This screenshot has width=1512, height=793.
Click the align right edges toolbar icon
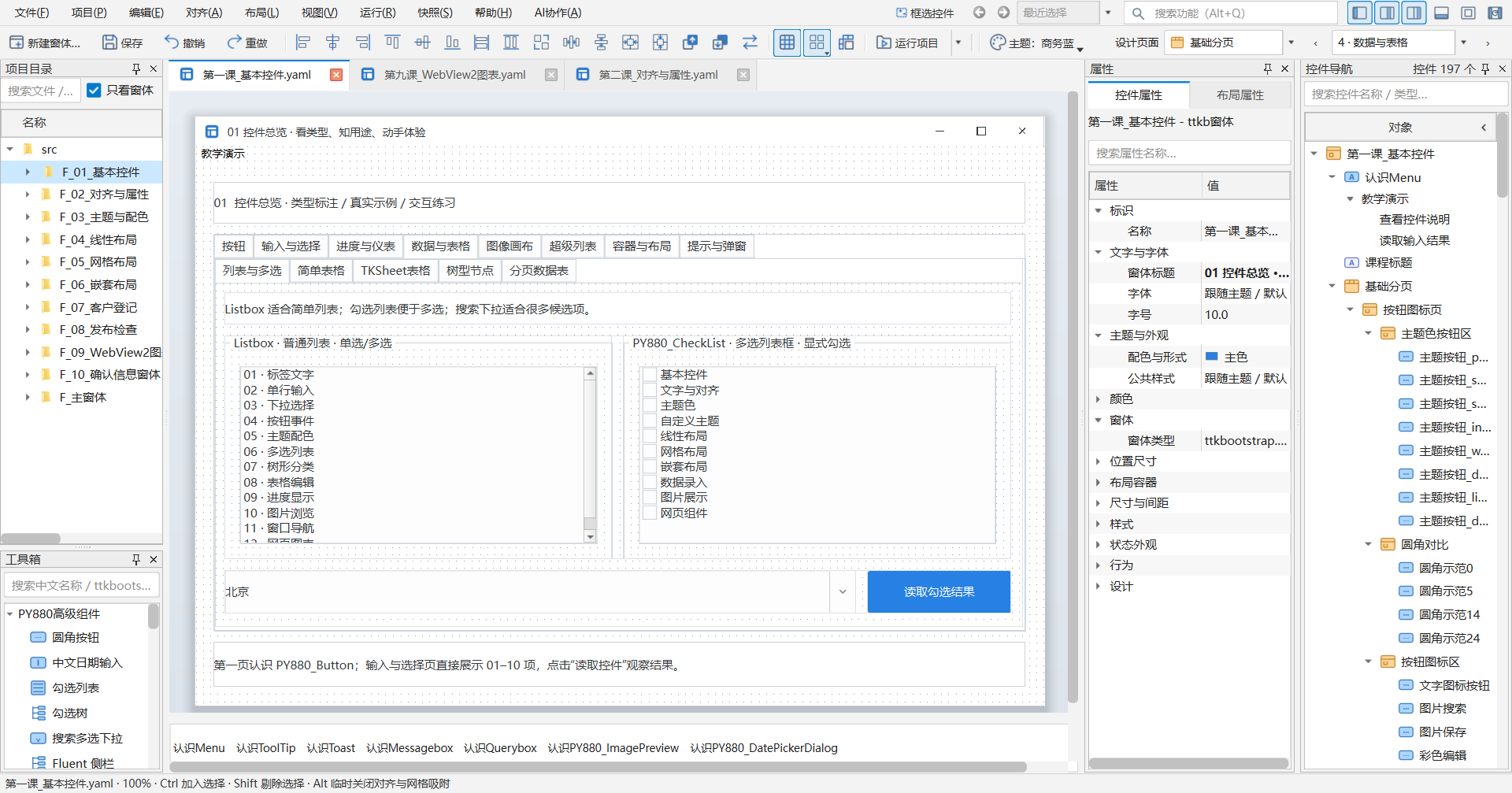363,43
